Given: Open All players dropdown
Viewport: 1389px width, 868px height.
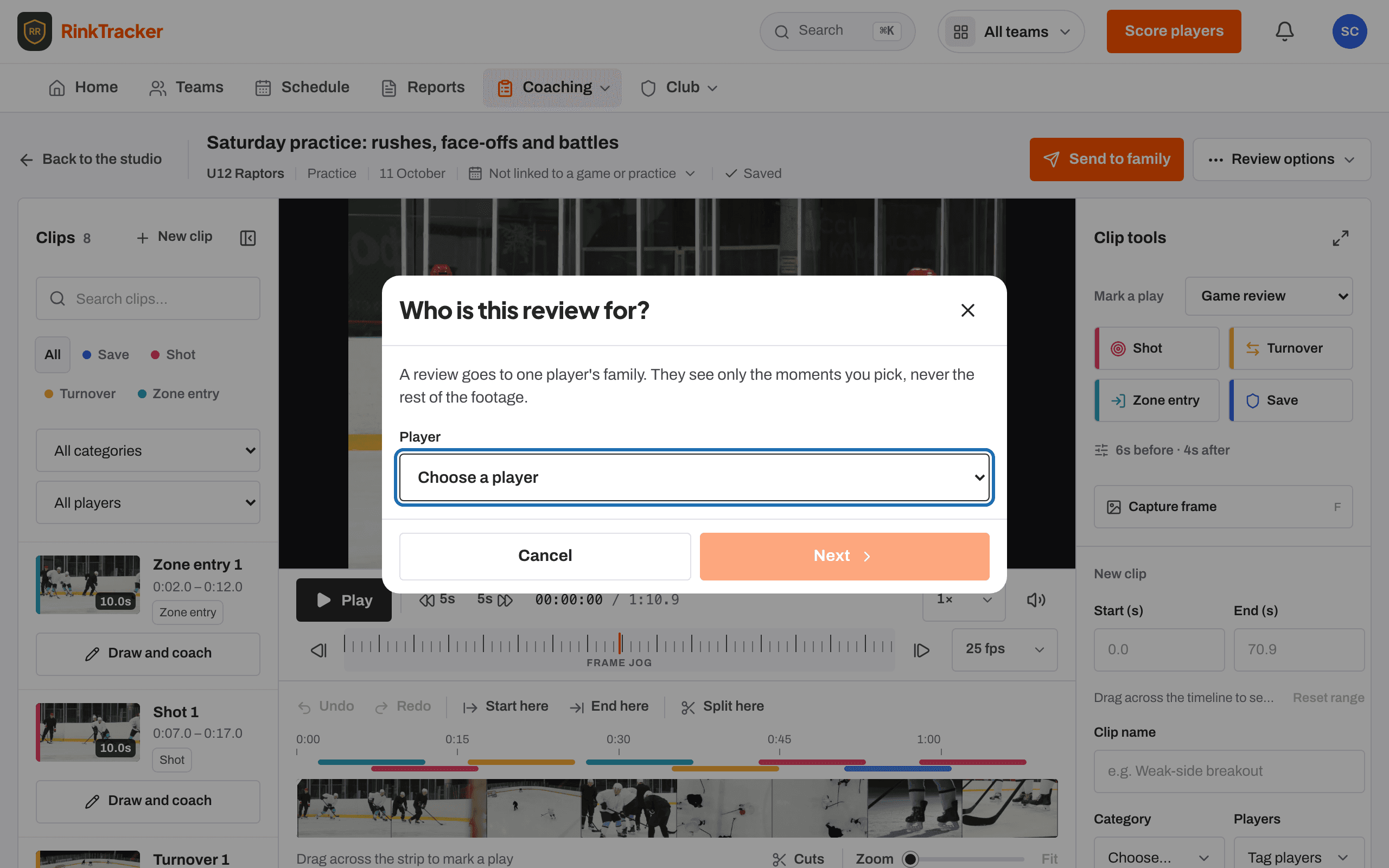Looking at the screenshot, I should pyautogui.click(x=148, y=503).
